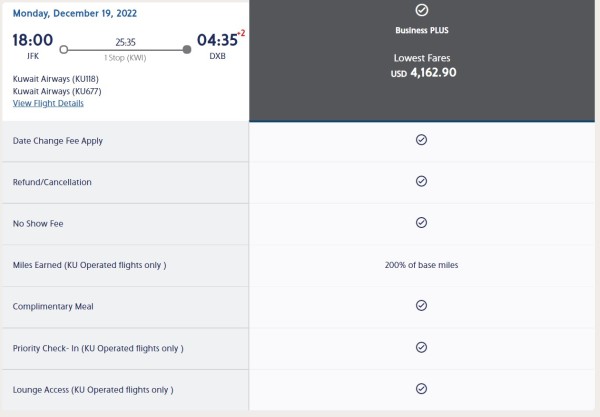Click the Priority Check-In checkmark icon
Viewport: 600px width, 417px height.
click(x=421, y=347)
